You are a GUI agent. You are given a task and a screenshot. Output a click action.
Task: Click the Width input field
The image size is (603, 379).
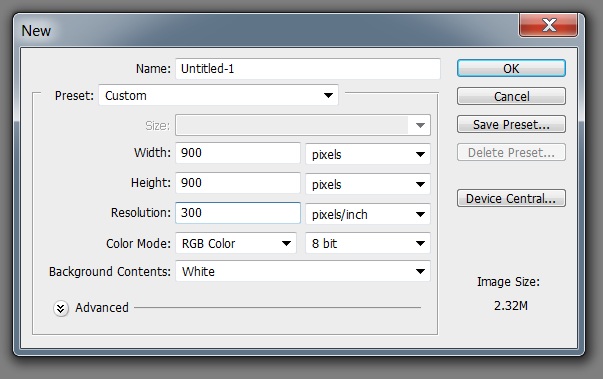(x=238, y=153)
